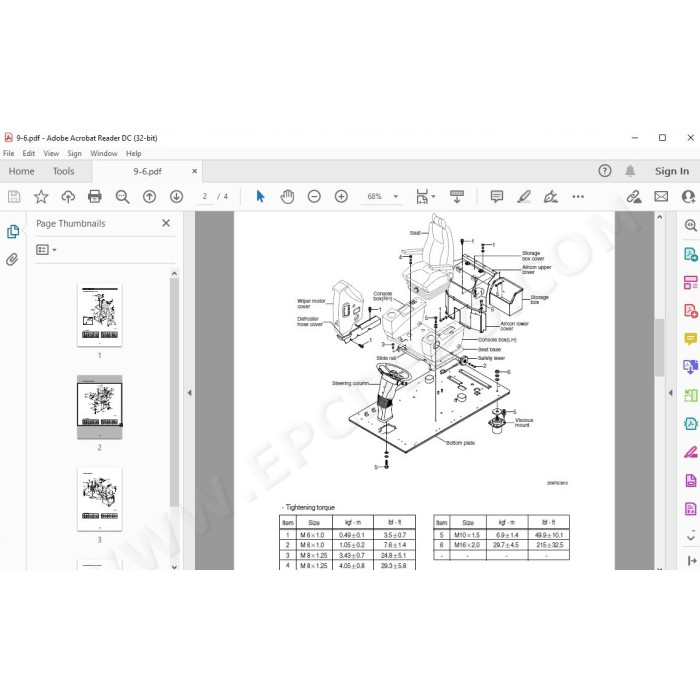Image resolution: width=700 pixels, height=700 pixels.
Task: Go to previous page arrow
Action: tap(150, 196)
